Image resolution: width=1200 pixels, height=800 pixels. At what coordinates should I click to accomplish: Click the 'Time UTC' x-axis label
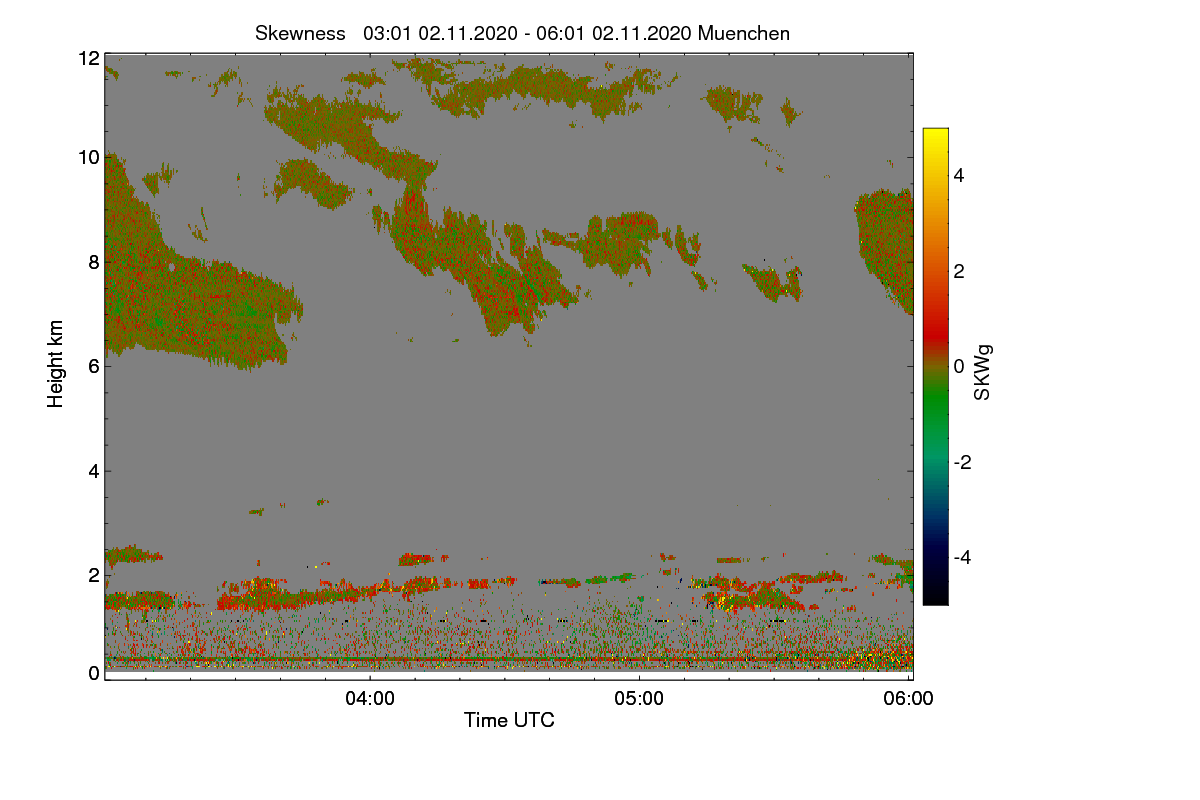[x=509, y=720]
